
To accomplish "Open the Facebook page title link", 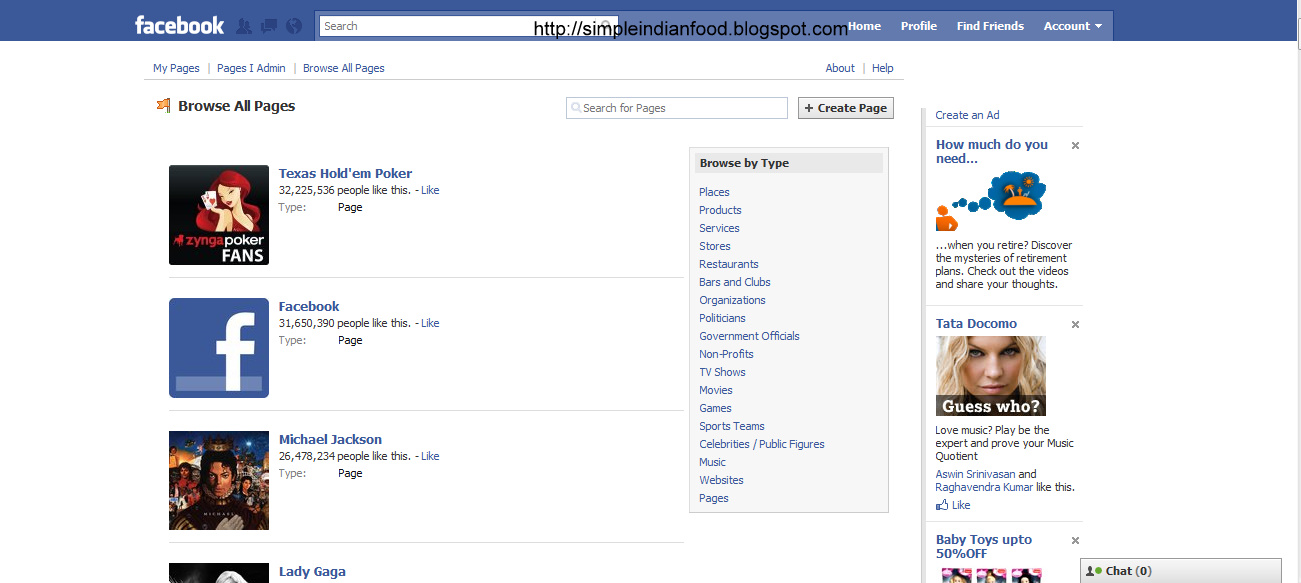I will [309, 306].
